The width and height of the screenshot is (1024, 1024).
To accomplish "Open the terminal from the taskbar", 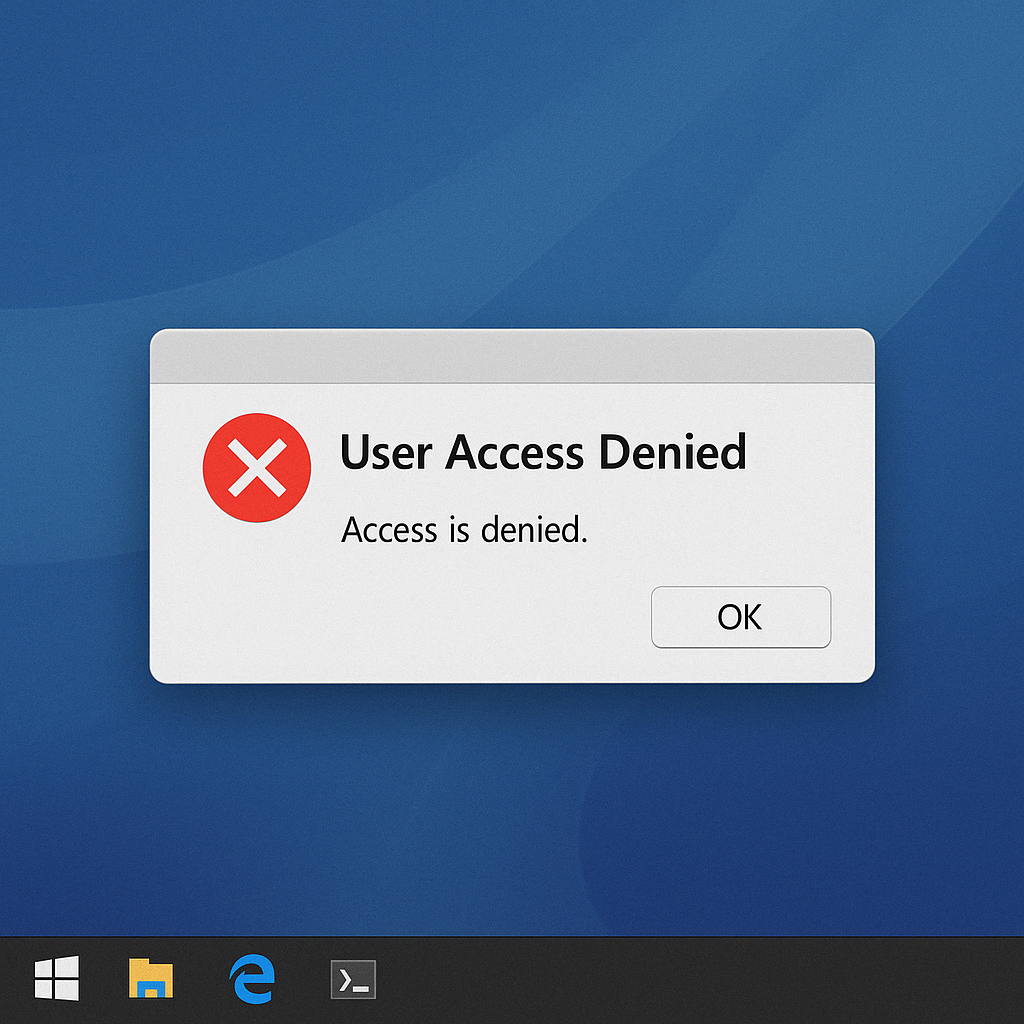I will coord(353,980).
